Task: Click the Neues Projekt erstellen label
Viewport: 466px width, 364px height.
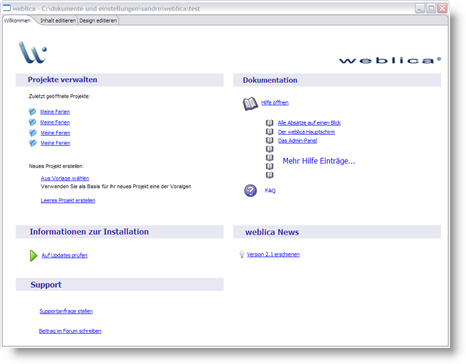Action: (56, 166)
